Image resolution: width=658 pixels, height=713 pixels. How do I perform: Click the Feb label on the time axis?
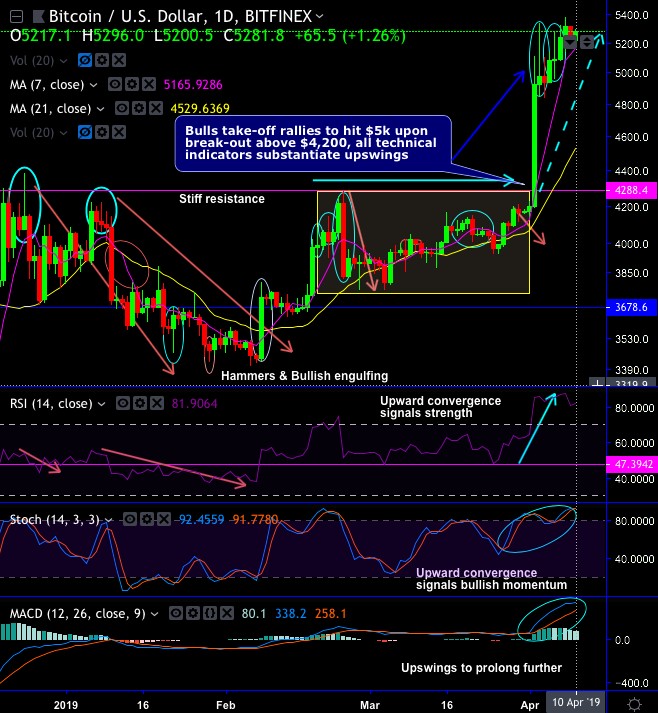[x=226, y=705]
